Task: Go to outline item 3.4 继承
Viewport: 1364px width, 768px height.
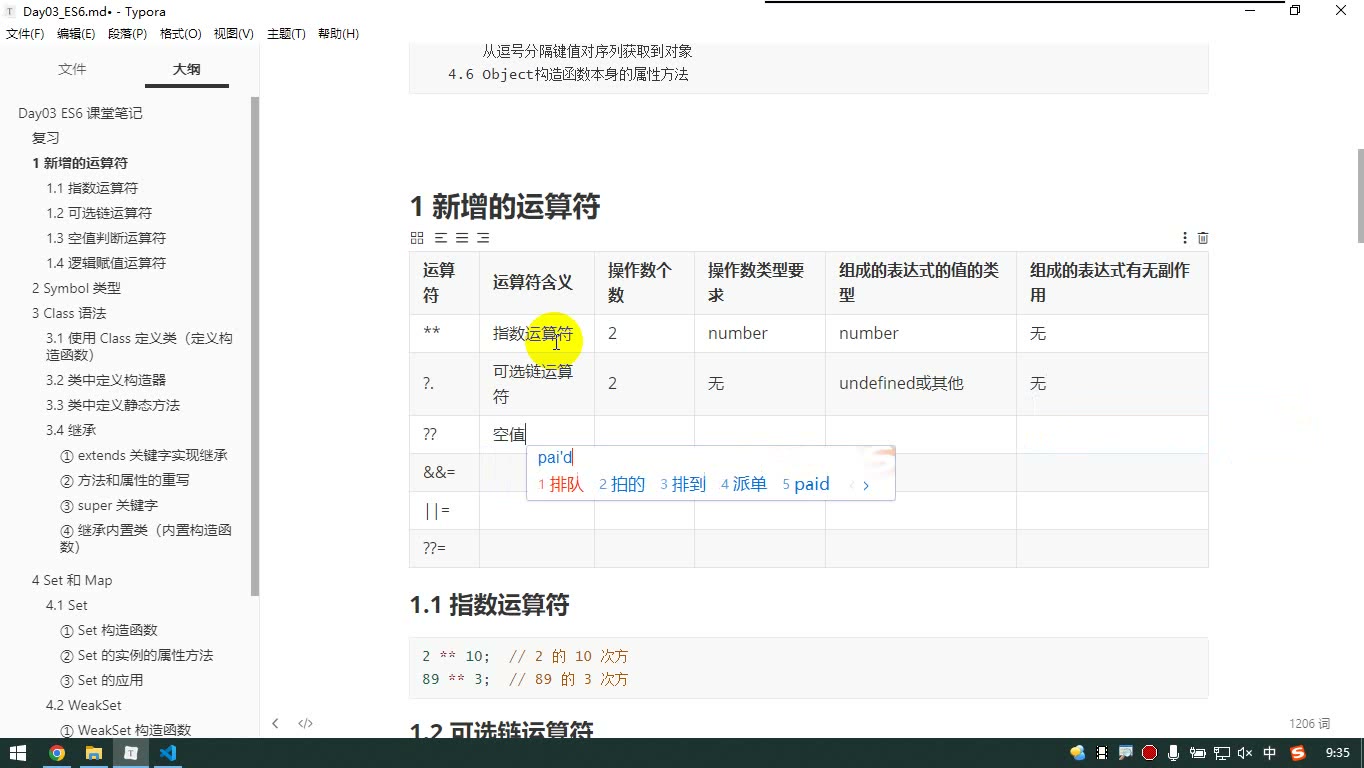Action: 71,430
